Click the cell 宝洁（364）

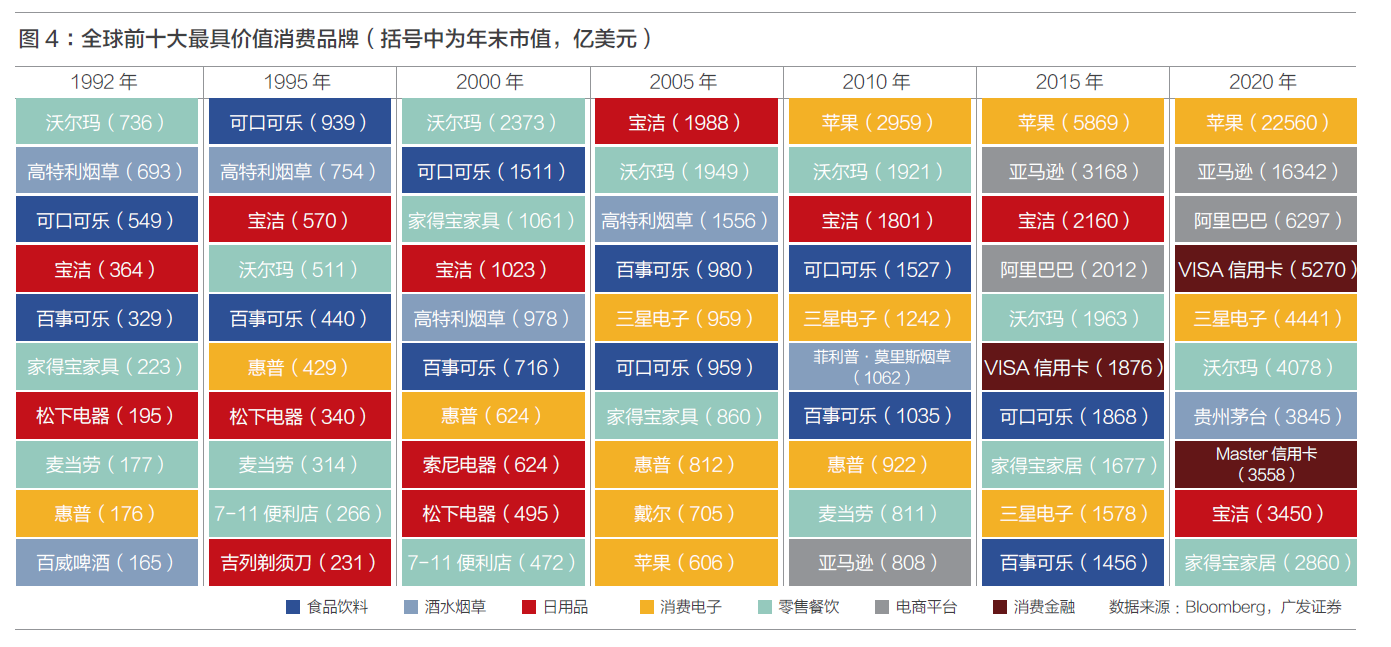coord(107,269)
